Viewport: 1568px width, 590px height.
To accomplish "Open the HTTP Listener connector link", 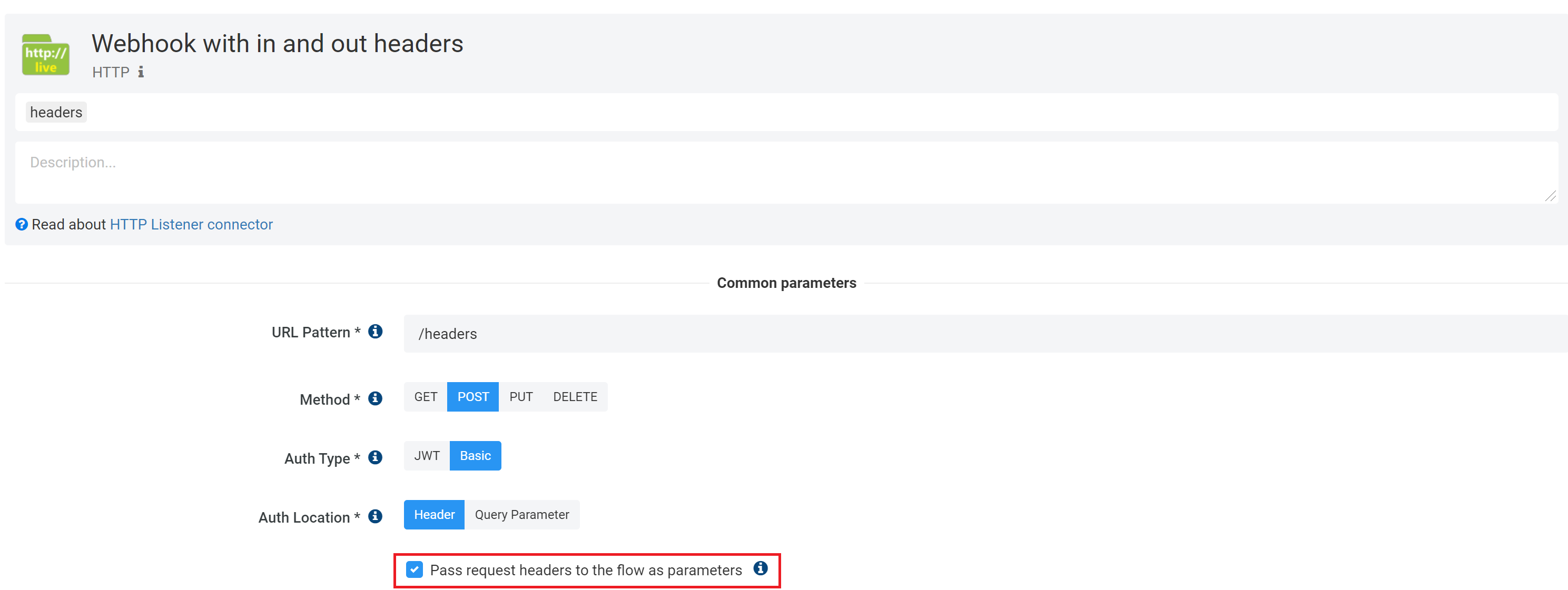I will coord(191,224).
